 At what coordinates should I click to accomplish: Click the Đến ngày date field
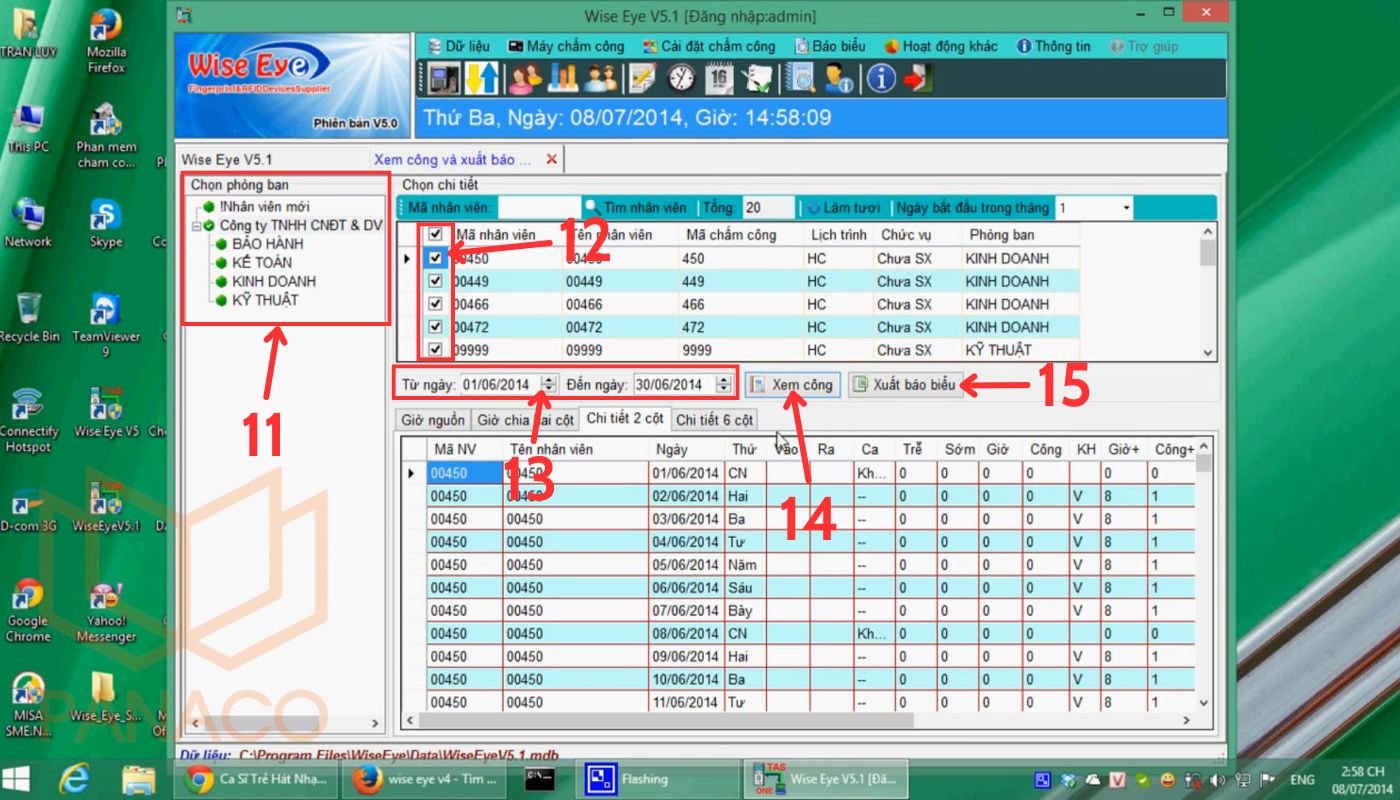click(x=674, y=384)
